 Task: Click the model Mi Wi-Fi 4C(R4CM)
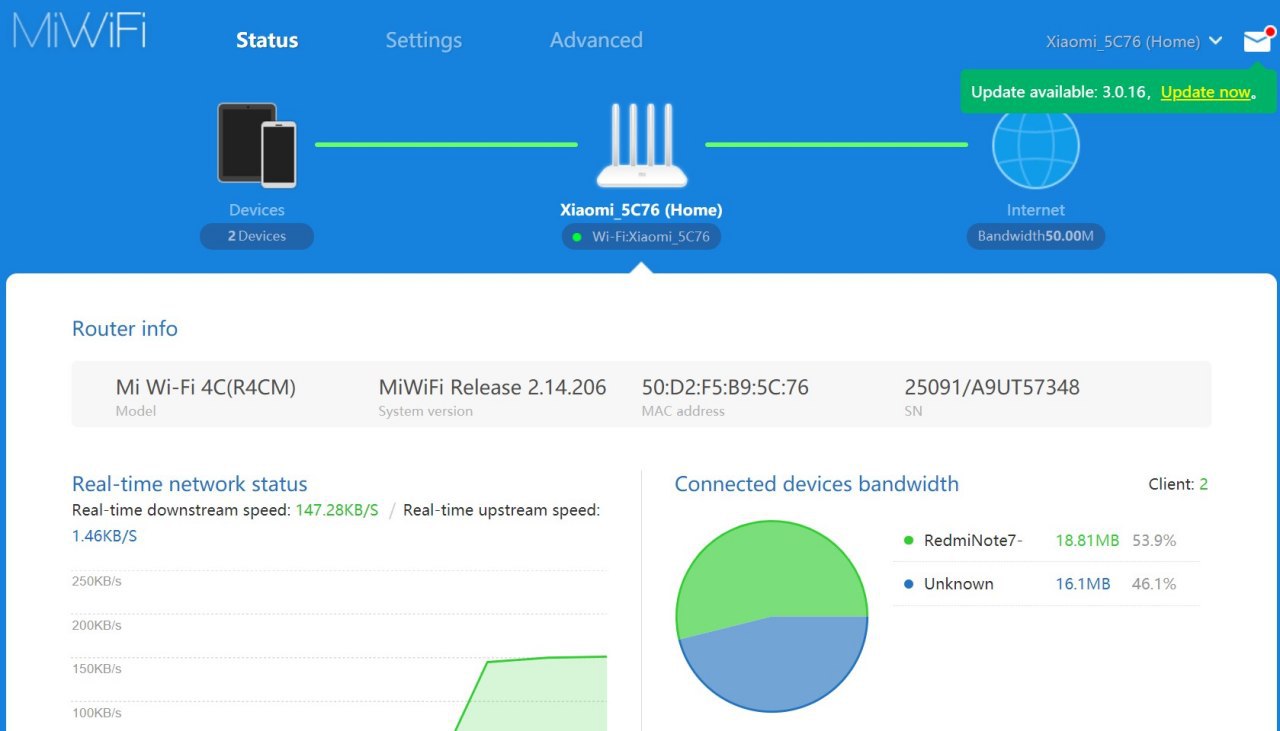pyautogui.click(x=206, y=387)
